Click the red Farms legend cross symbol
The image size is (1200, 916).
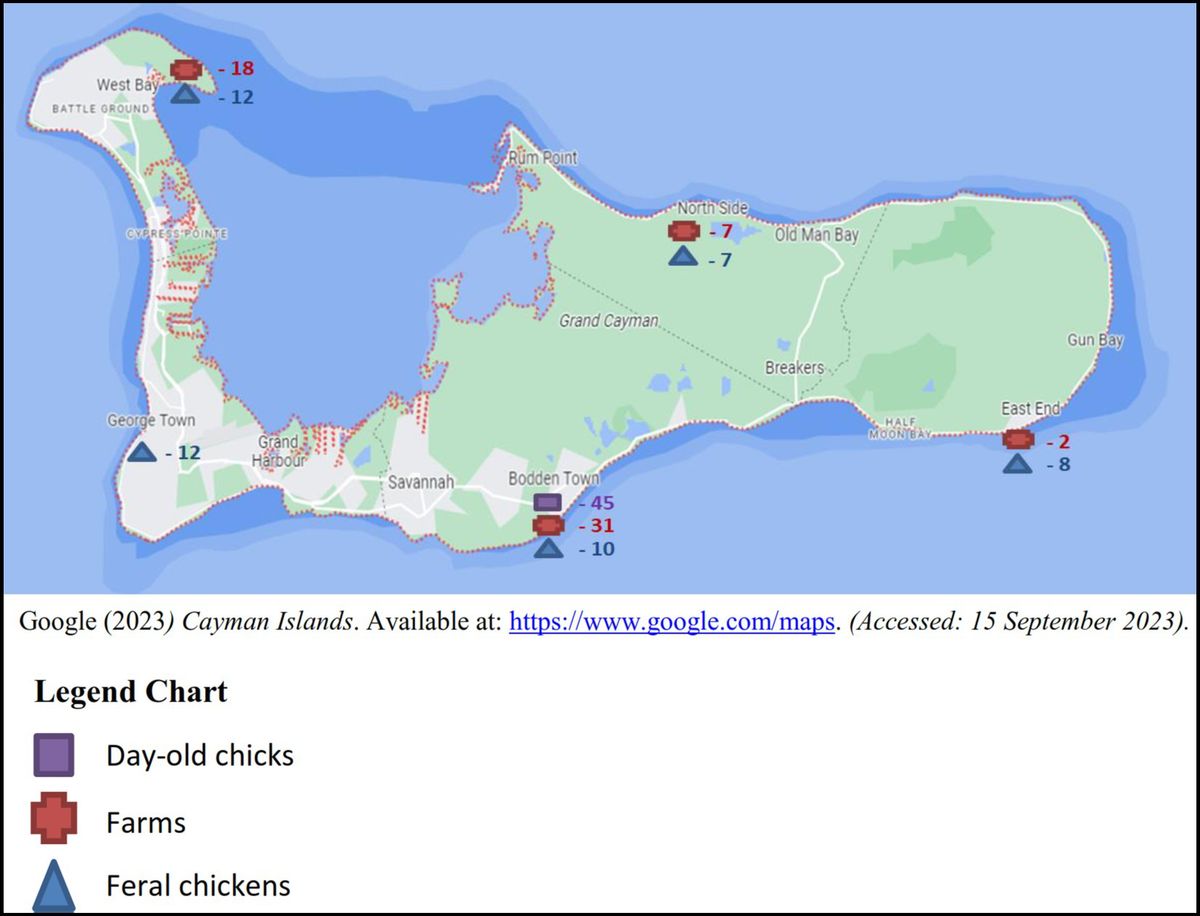pyautogui.click(x=54, y=822)
